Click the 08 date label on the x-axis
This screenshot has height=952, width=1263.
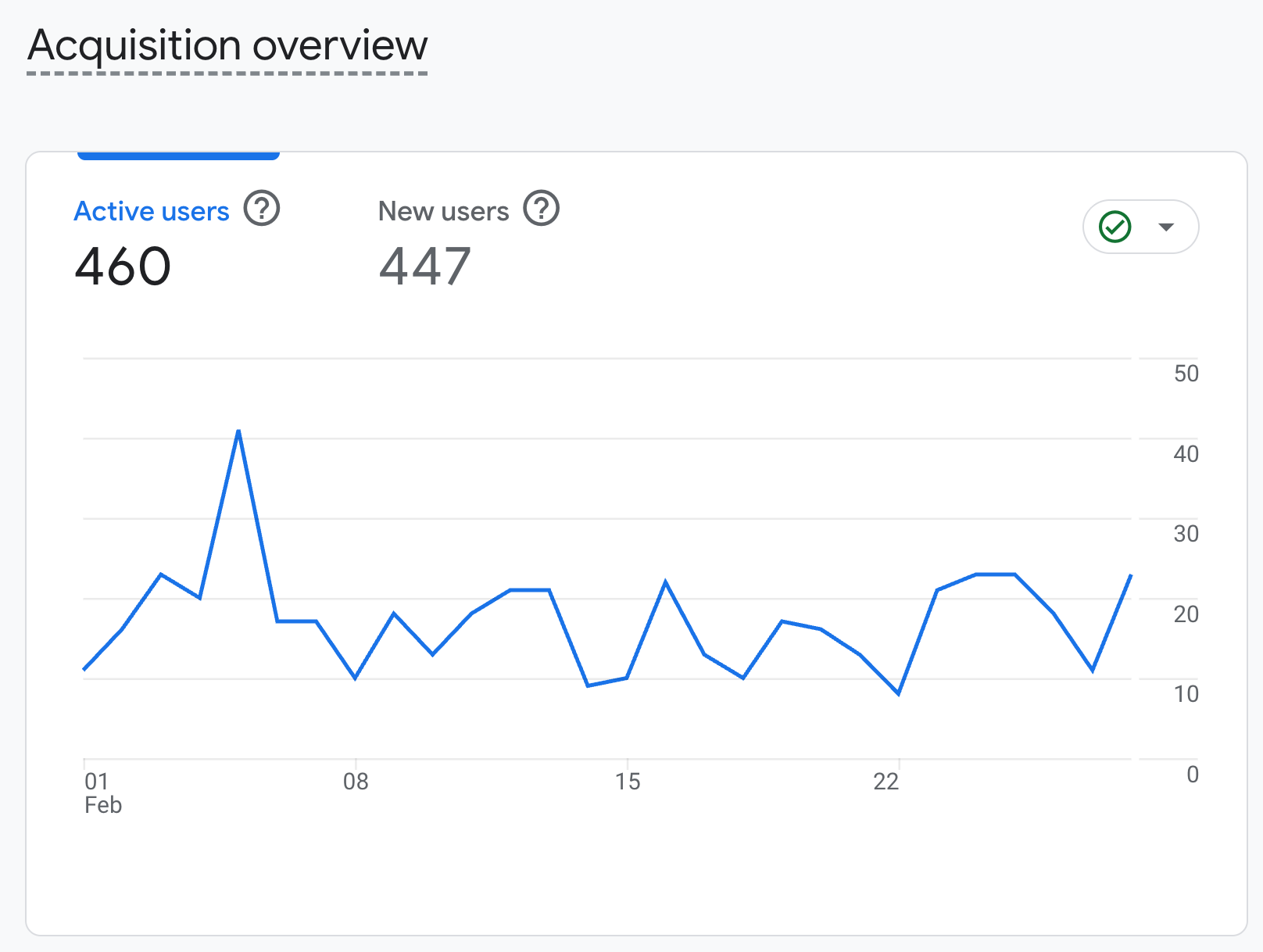[356, 781]
